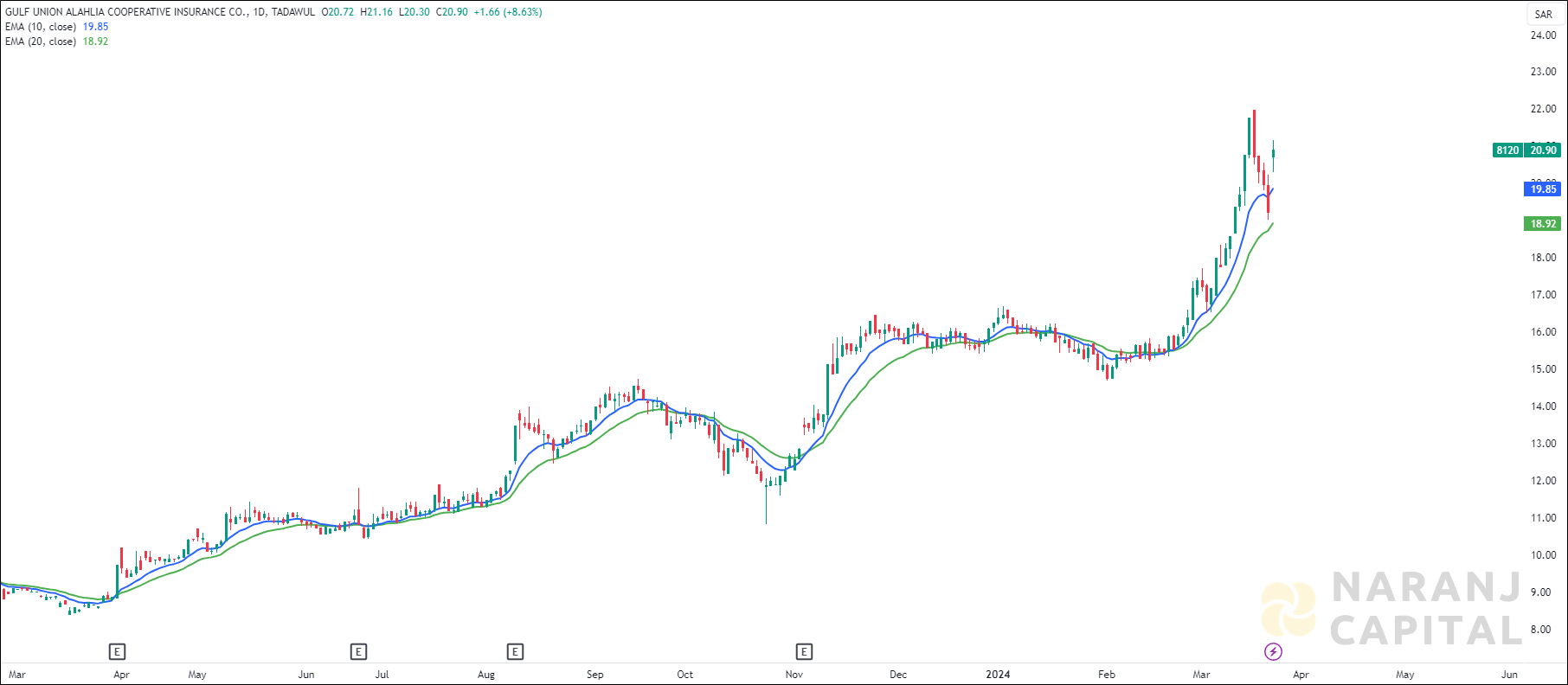Image resolution: width=1568 pixels, height=685 pixels.
Task: Click the 10.00 price axis level
Action: (x=1543, y=555)
